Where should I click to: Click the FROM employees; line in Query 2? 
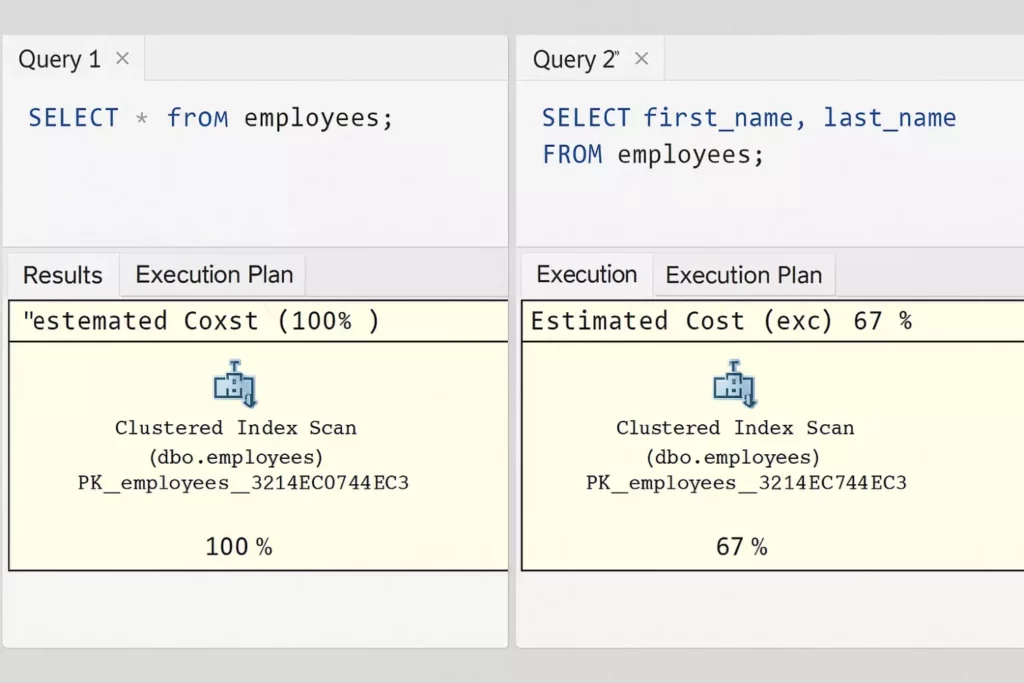click(653, 155)
